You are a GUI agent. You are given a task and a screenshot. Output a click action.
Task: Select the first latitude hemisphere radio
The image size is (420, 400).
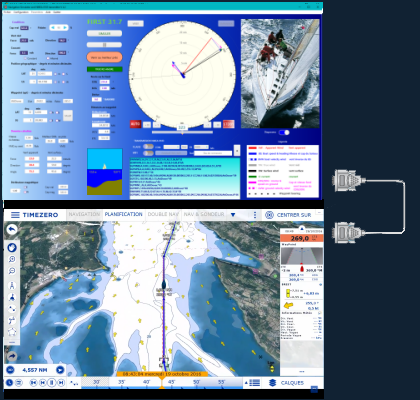[56, 74]
